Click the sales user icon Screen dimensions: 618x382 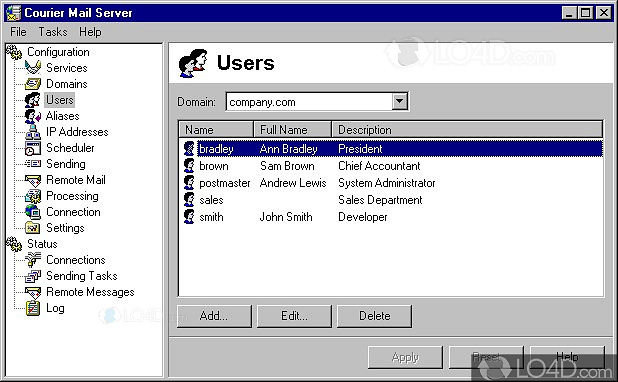(189, 200)
